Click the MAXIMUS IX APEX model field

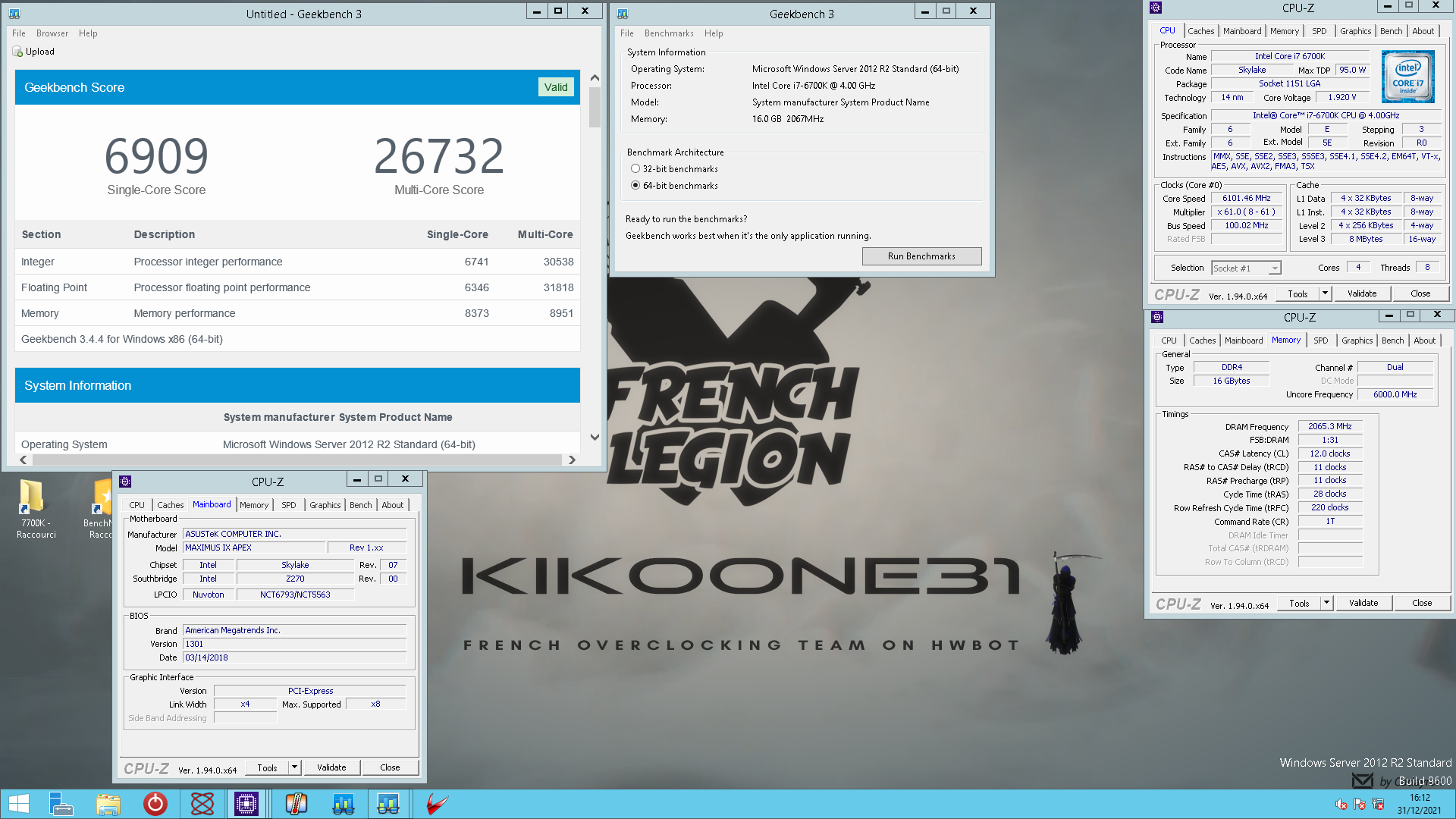(254, 548)
